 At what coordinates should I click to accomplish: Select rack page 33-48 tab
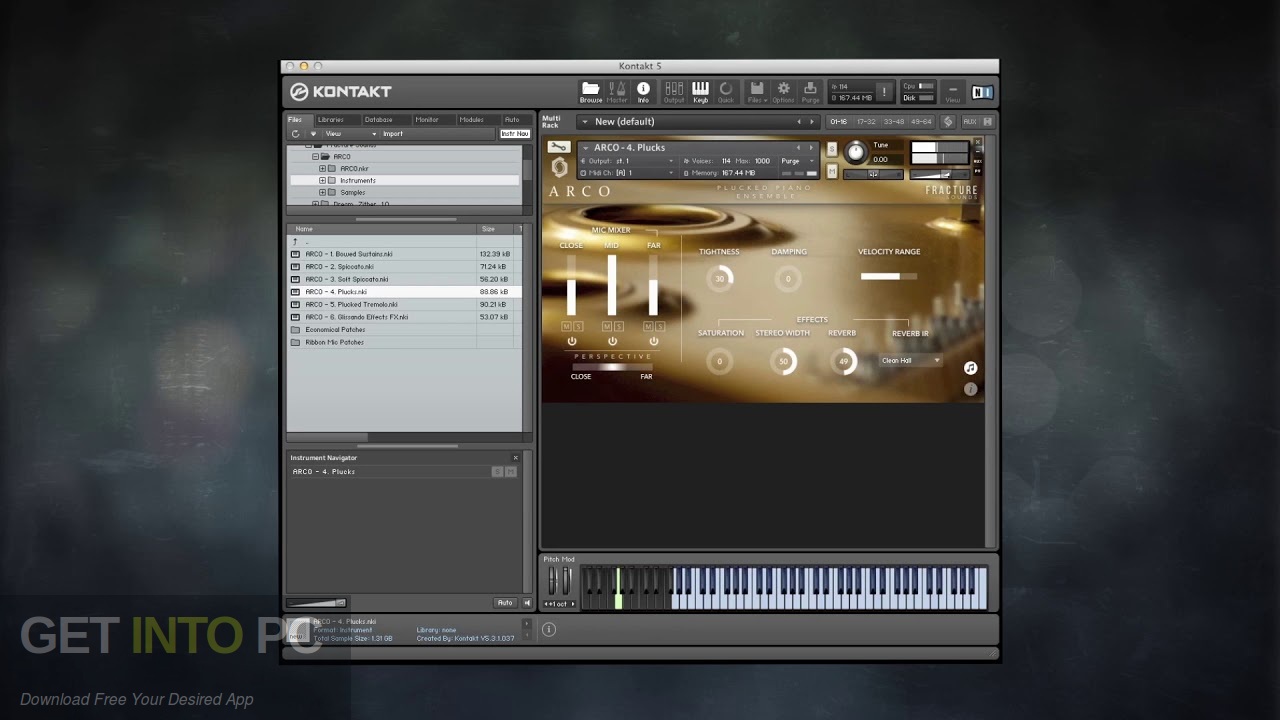[893, 122]
